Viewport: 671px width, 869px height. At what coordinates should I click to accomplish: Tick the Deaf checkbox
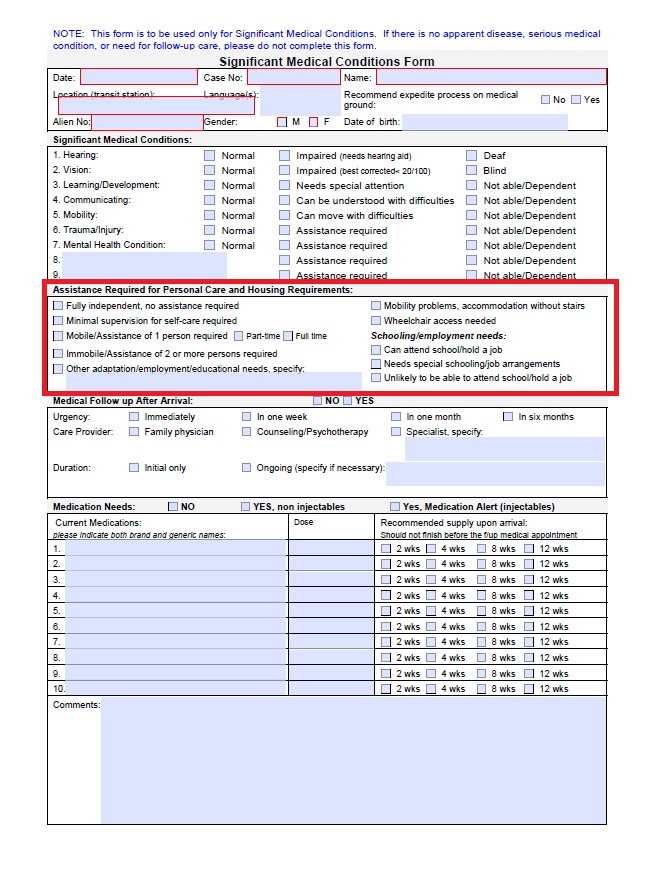pos(472,156)
